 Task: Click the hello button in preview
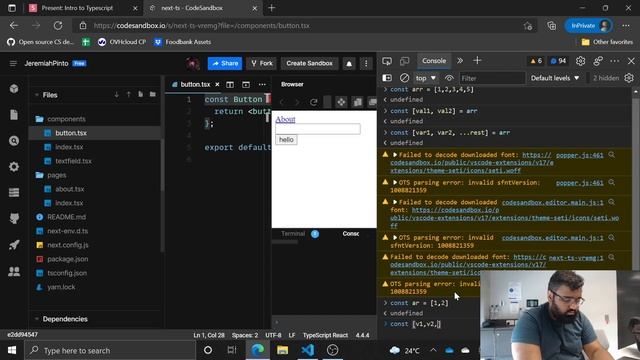tap(286, 140)
